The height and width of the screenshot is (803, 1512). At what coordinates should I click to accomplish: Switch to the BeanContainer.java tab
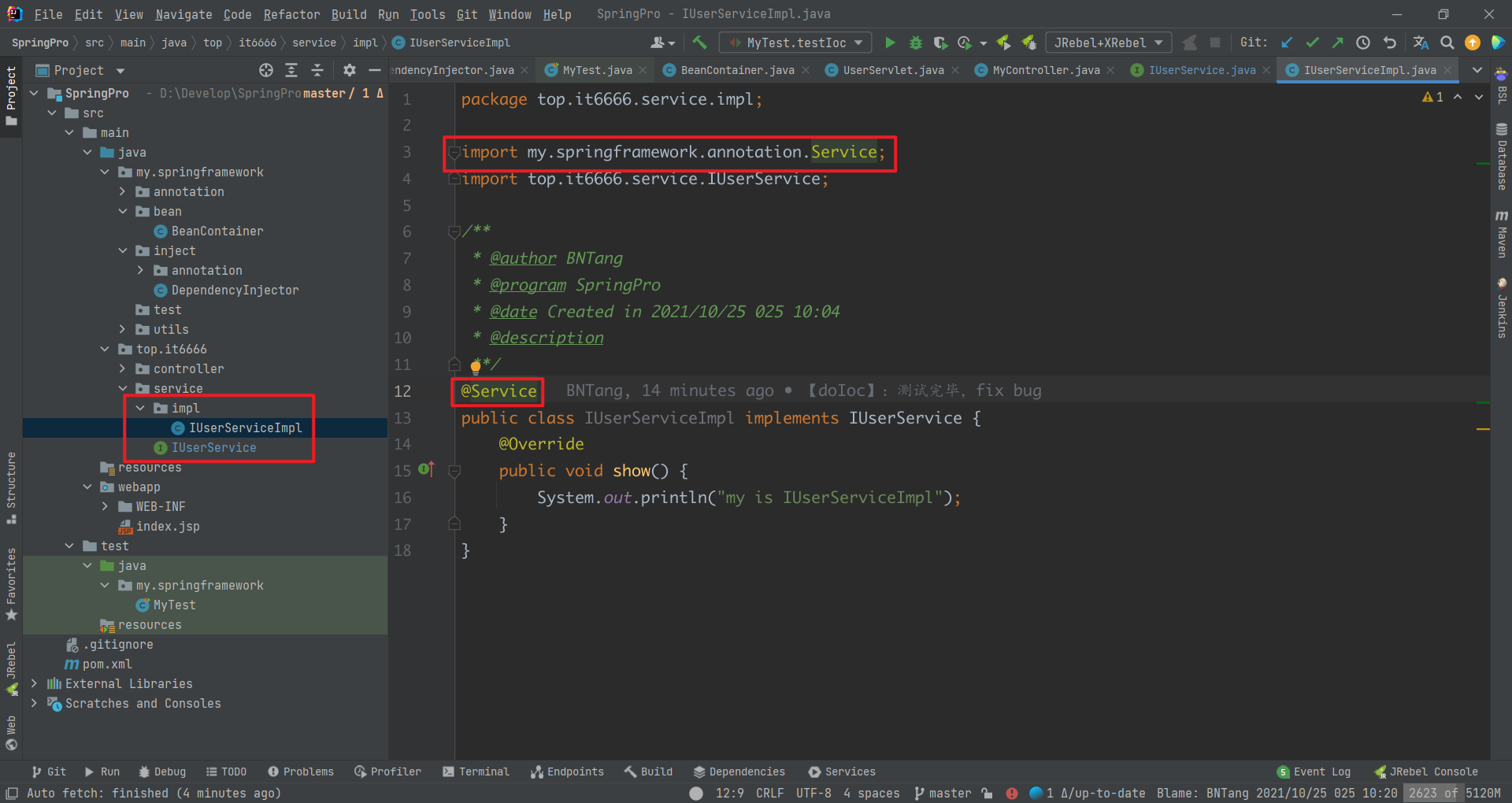tap(737, 70)
